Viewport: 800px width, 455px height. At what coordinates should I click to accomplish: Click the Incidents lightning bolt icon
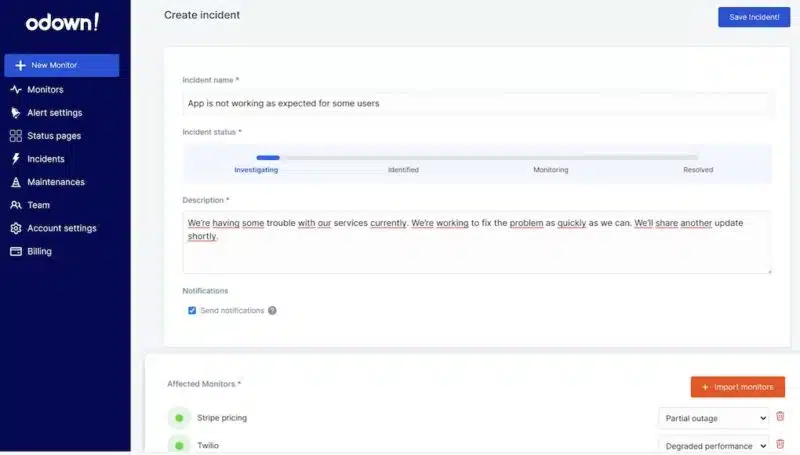16,159
